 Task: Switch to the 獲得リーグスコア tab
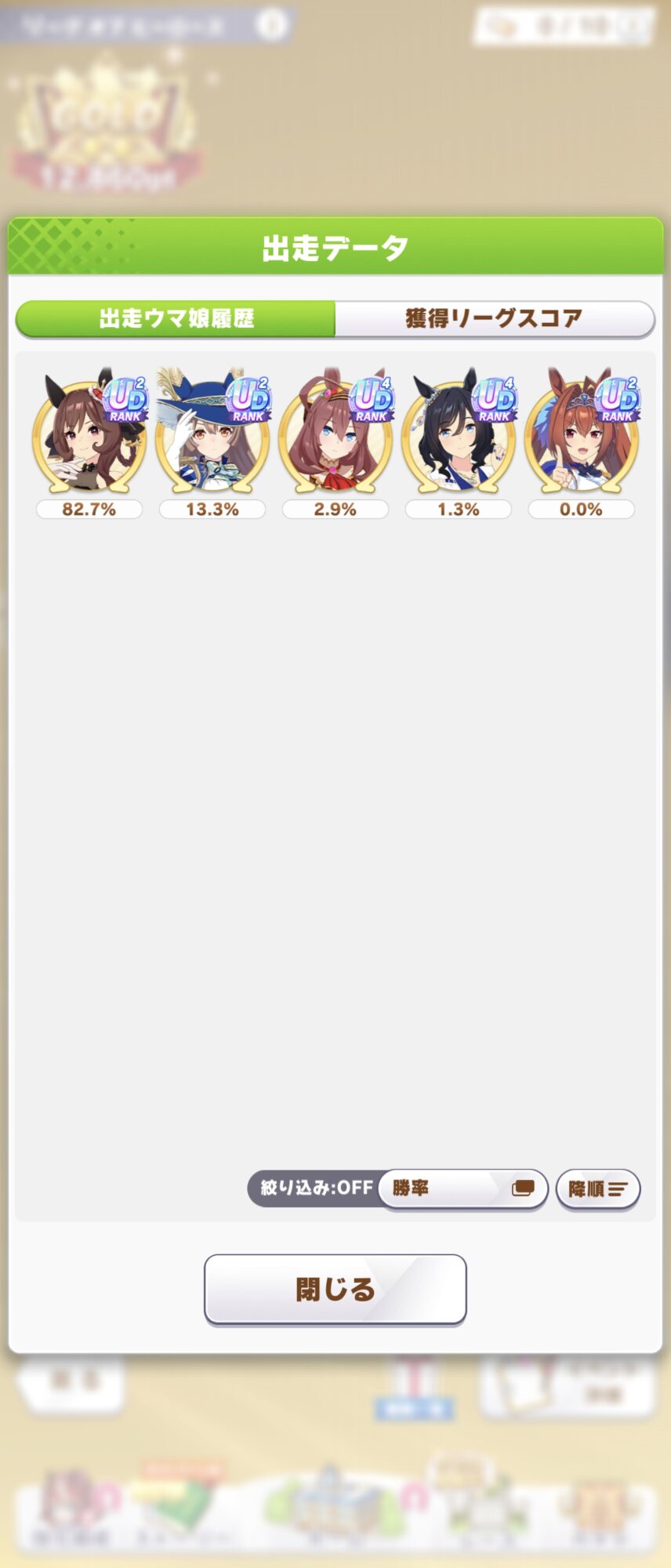[495, 318]
